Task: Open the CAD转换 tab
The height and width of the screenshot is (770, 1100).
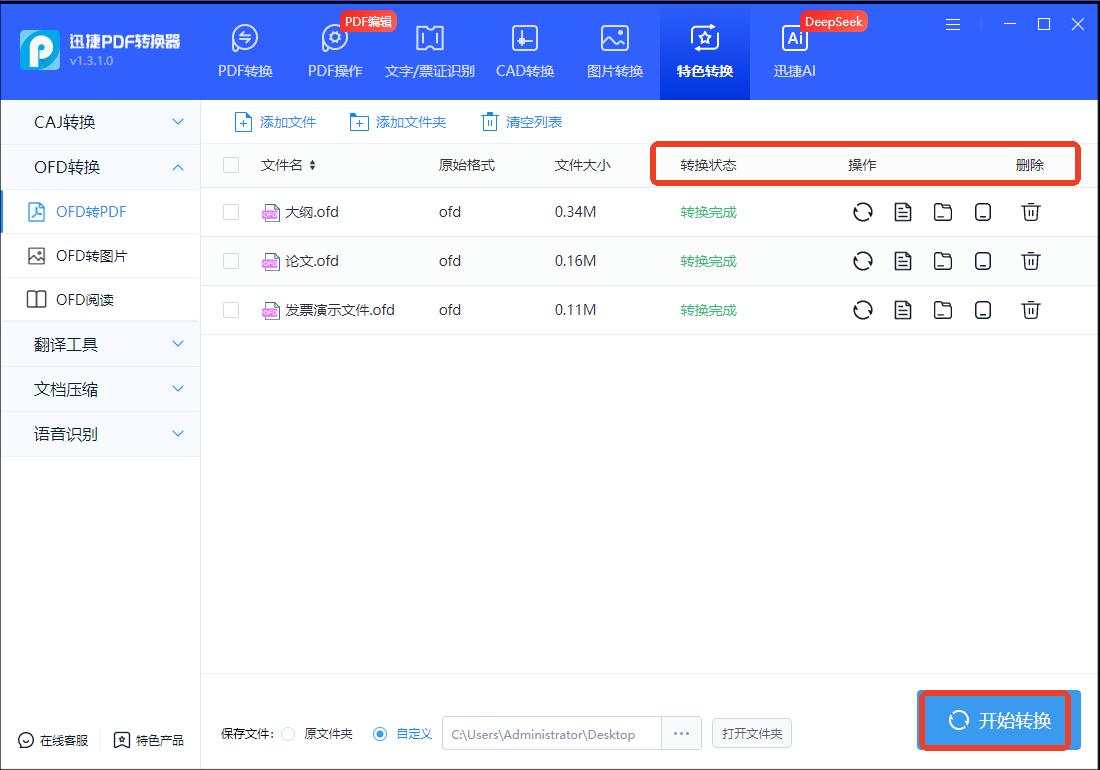Action: pos(525,51)
